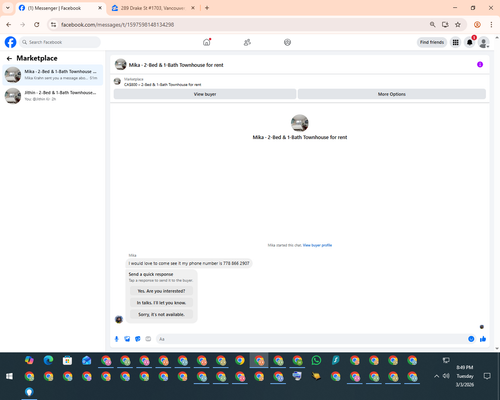Open the taskbar clock and date
The height and width of the screenshot is (400, 500).
[465, 376]
